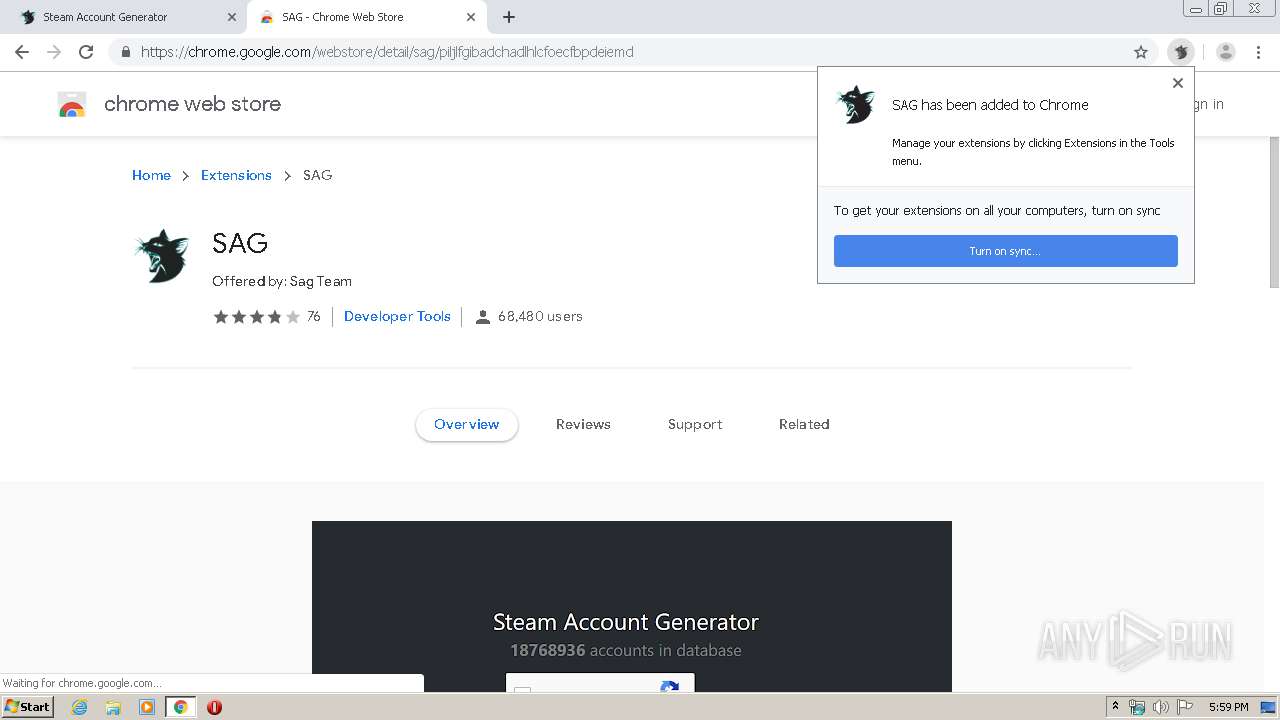Click the taskbar clock 5:59 PM

coord(1228,707)
